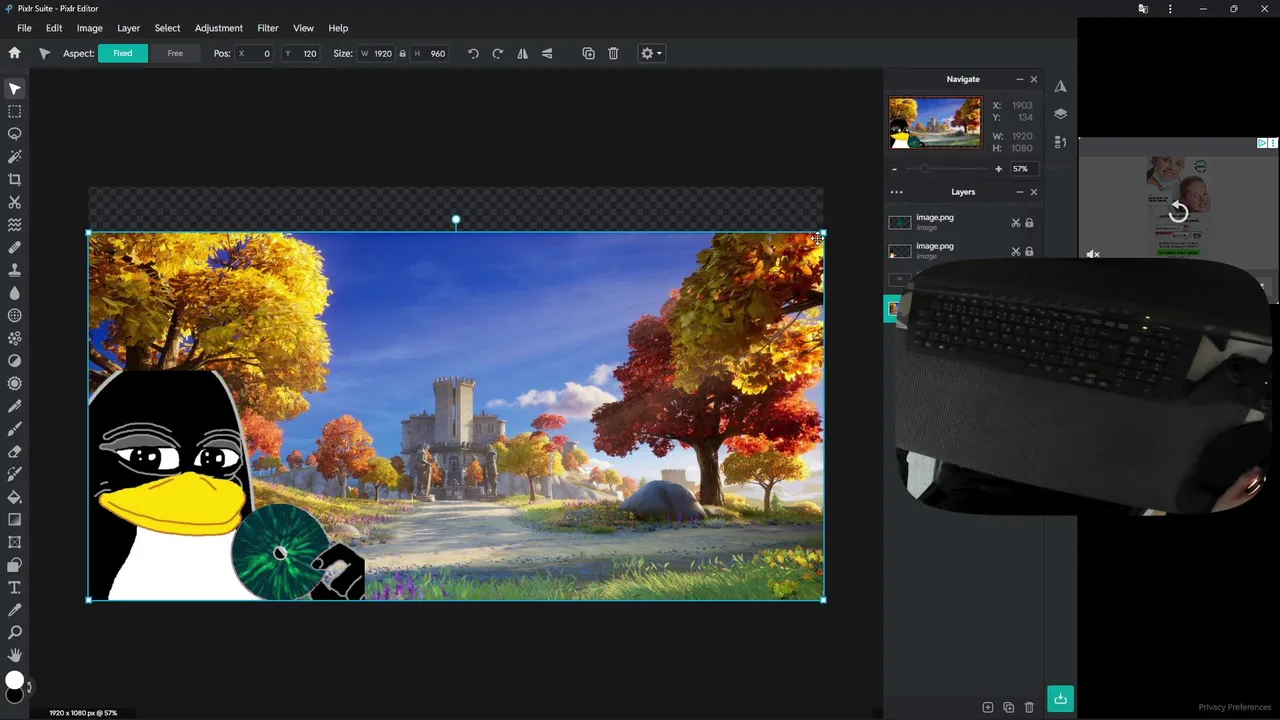Select the Gradient tool
The image size is (1280, 720).
click(x=14, y=520)
